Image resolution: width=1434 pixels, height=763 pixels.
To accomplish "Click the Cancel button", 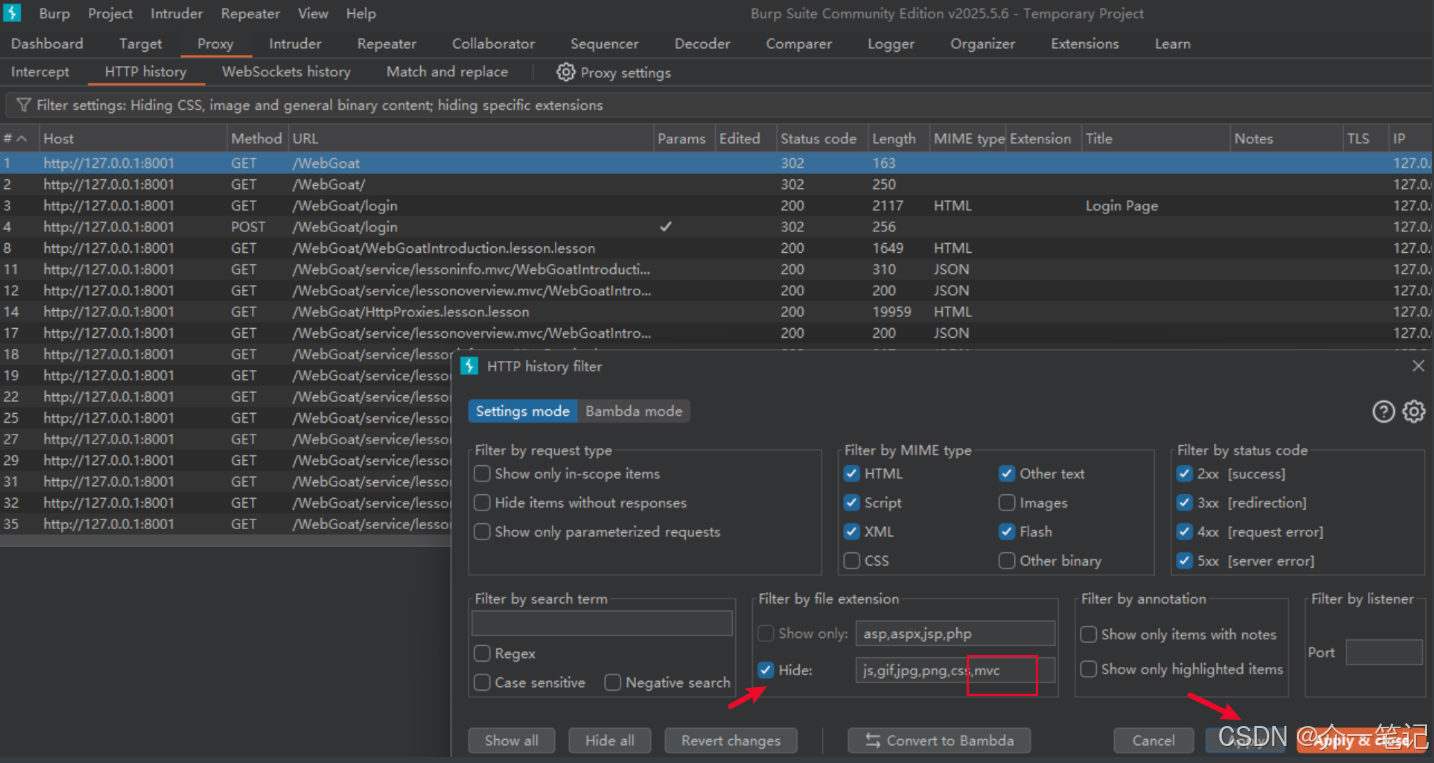I will [1153, 741].
